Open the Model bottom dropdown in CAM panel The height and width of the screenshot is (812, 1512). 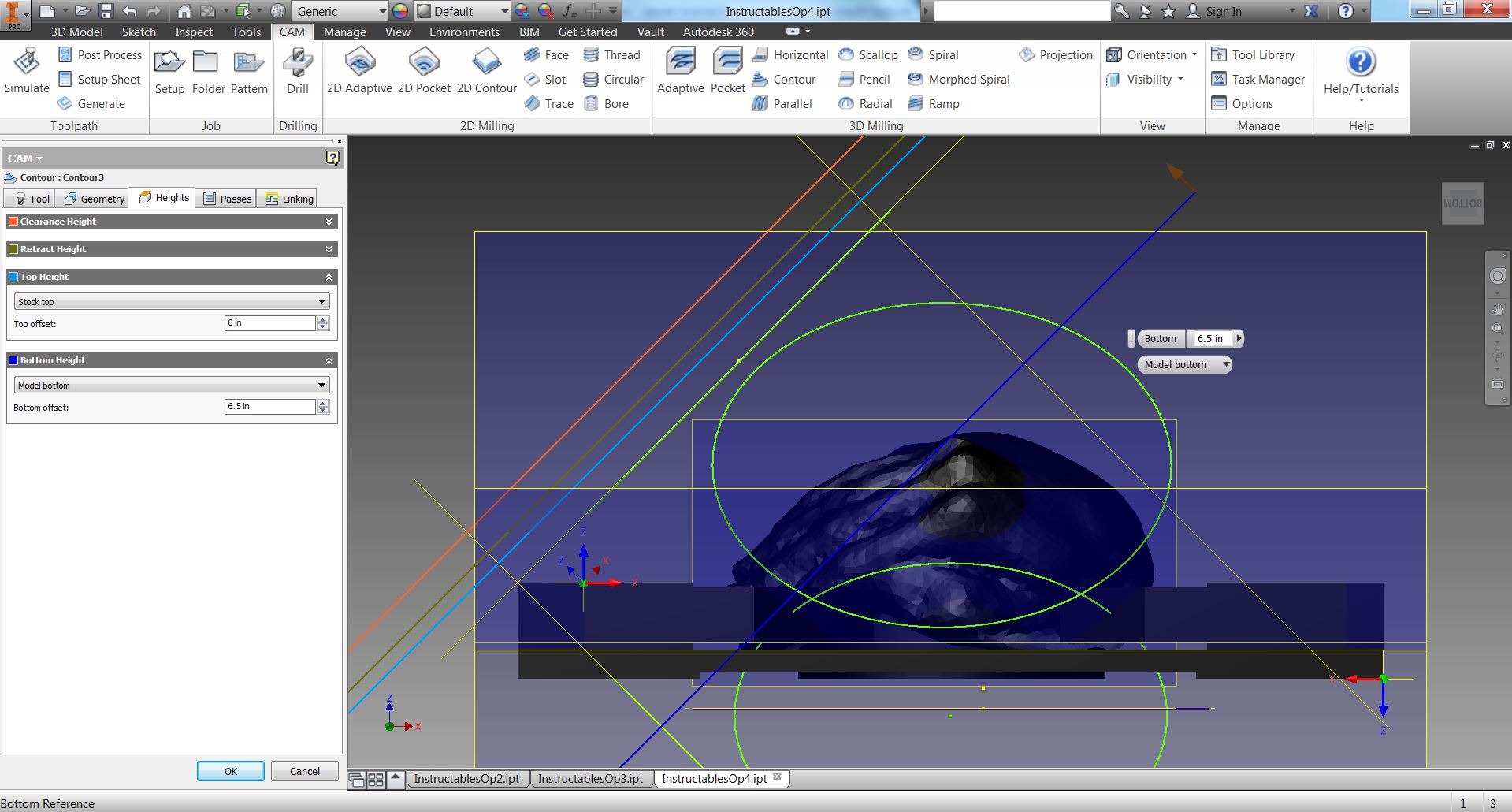point(172,386)
